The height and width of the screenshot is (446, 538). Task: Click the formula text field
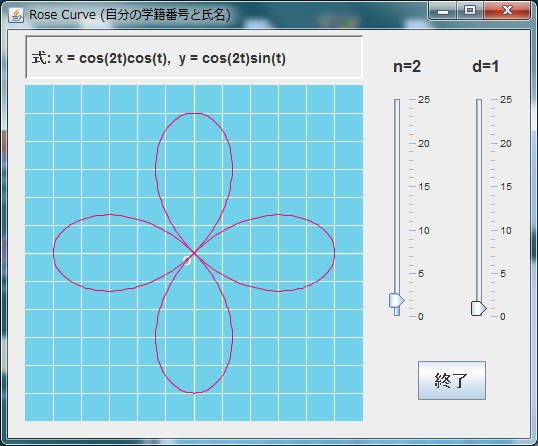tap(194, 58)
